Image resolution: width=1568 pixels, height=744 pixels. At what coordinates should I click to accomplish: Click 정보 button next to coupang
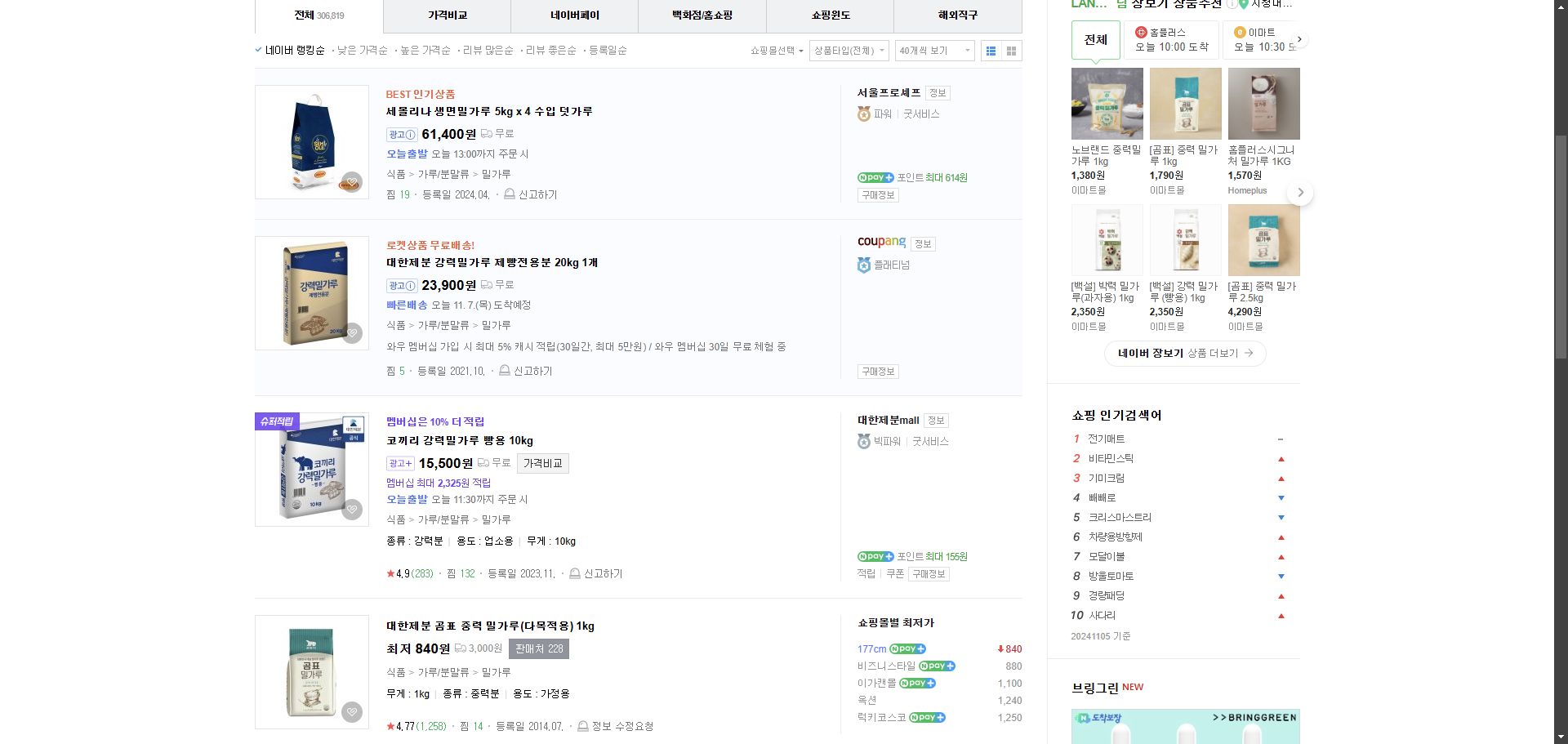923,243
